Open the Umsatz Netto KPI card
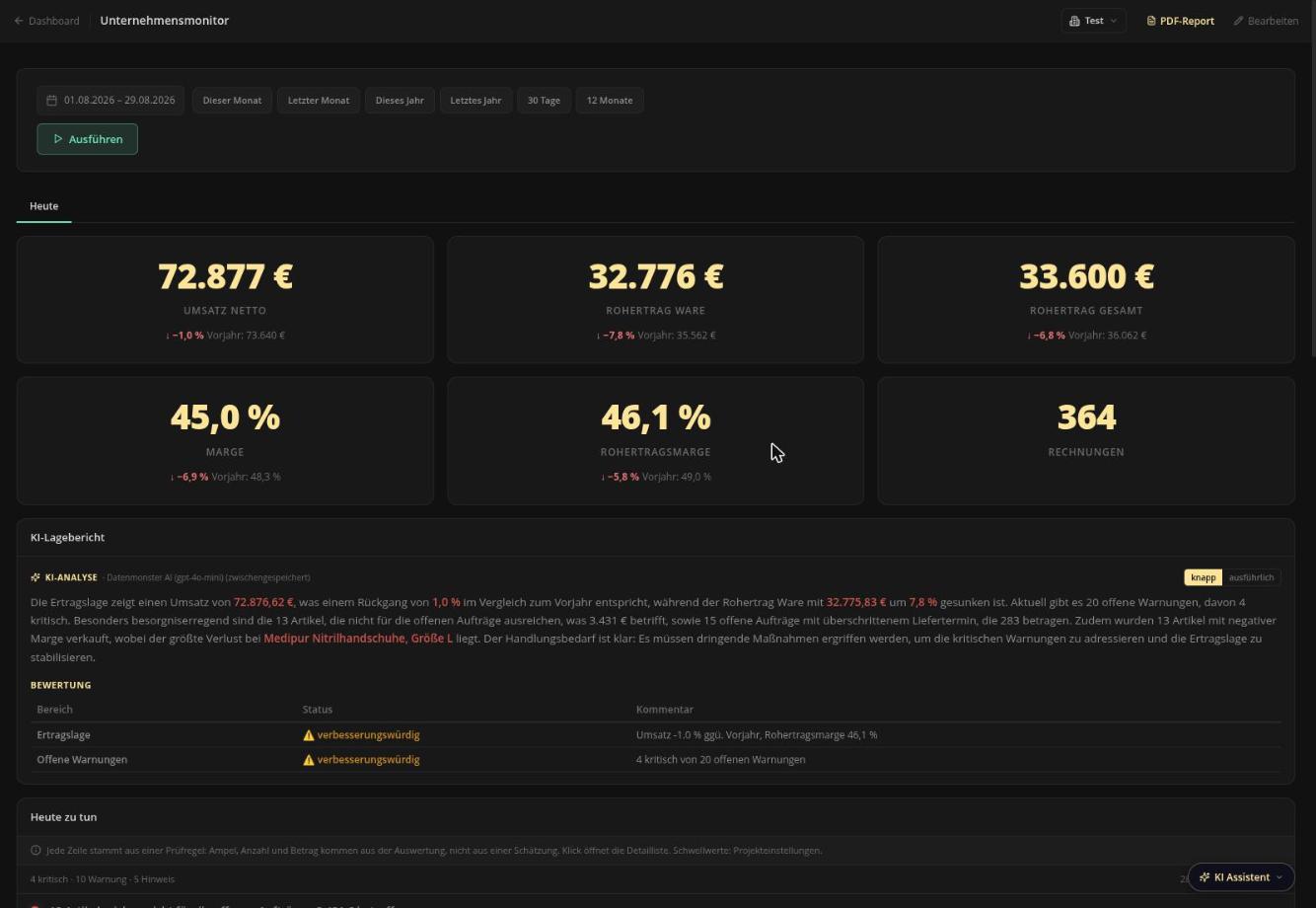The width and height of the screenshot is (1316, 908). pyautogui.click(x=225, y=299)
